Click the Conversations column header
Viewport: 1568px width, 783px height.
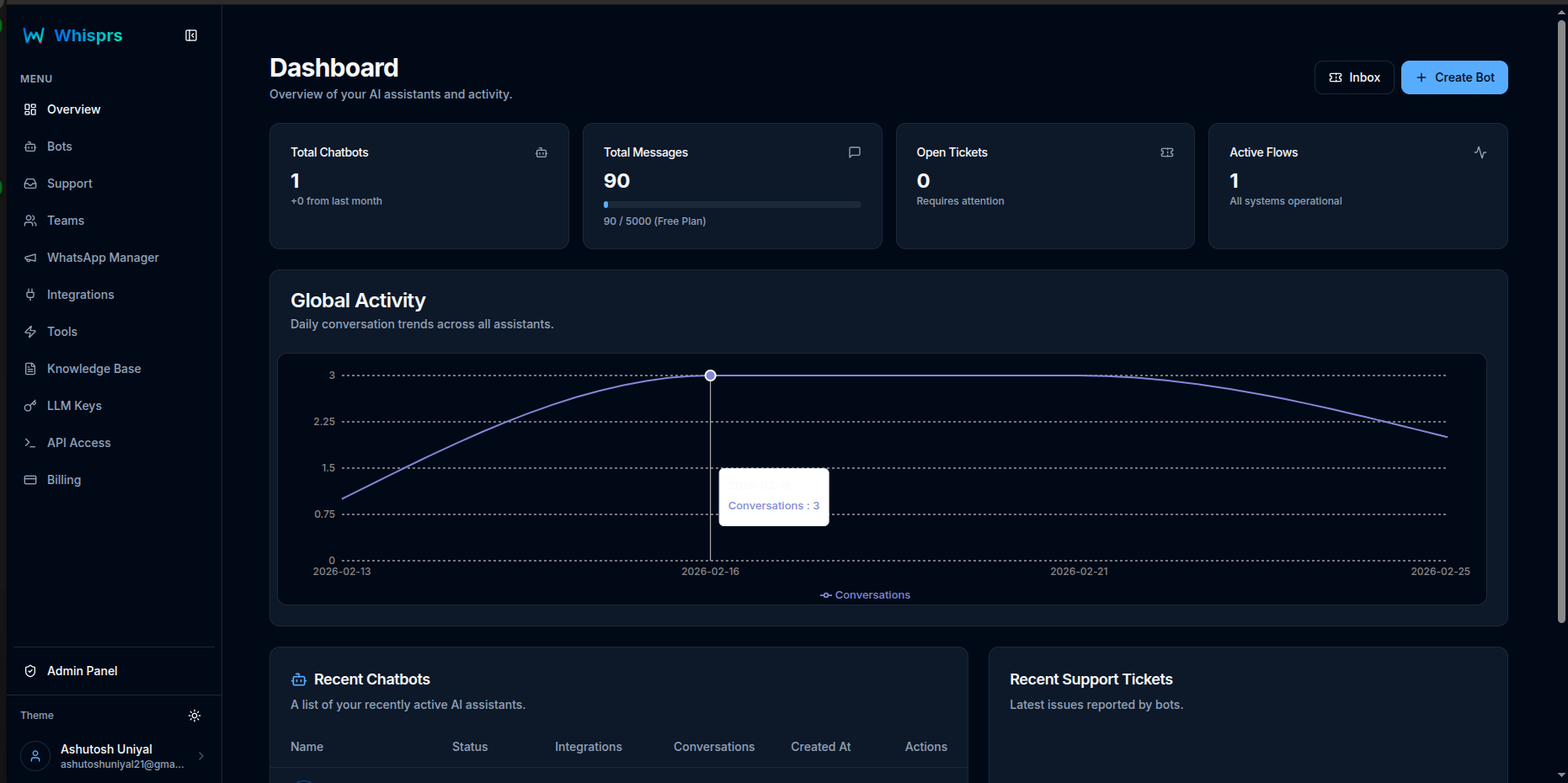coord(714,747)
